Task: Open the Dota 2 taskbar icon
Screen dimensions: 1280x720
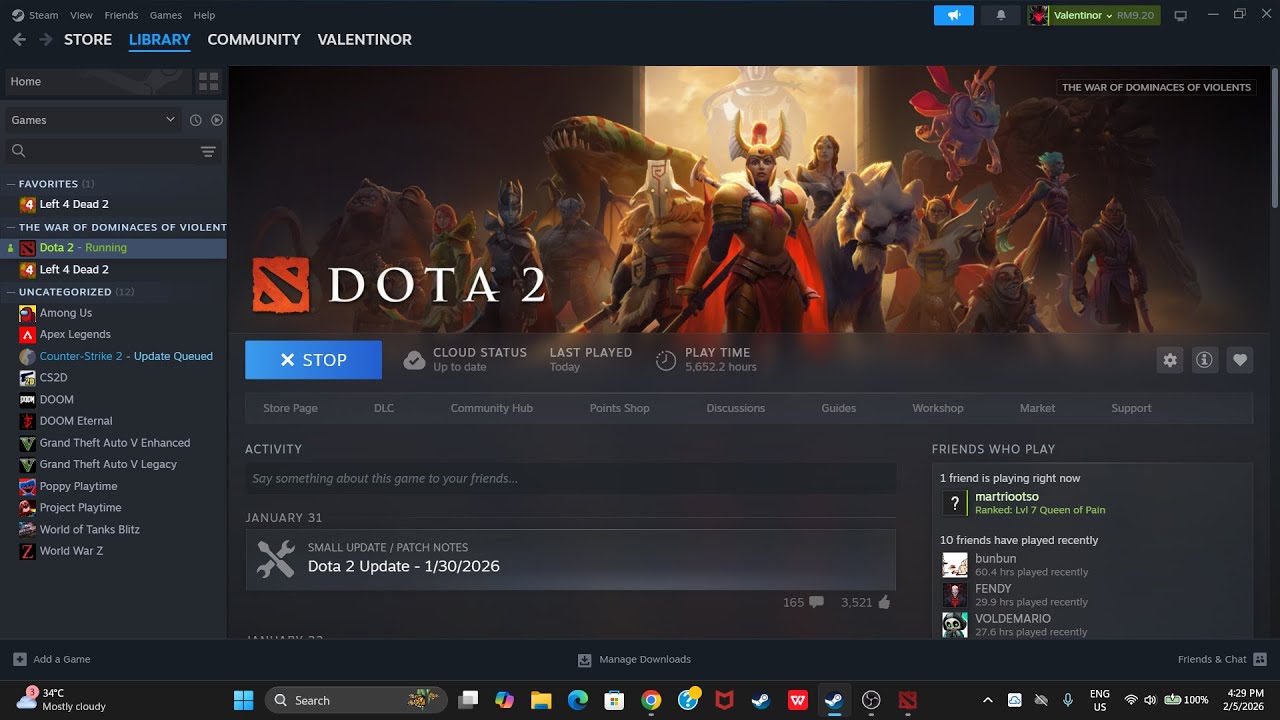Action: point(907,700)
